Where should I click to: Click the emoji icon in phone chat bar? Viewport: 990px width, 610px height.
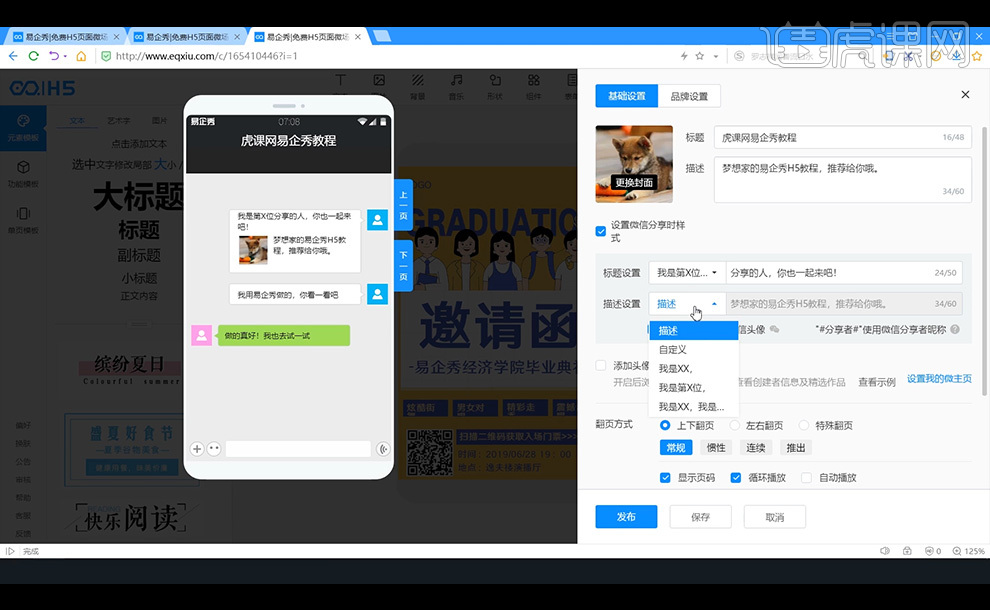(x=214, y=449)
